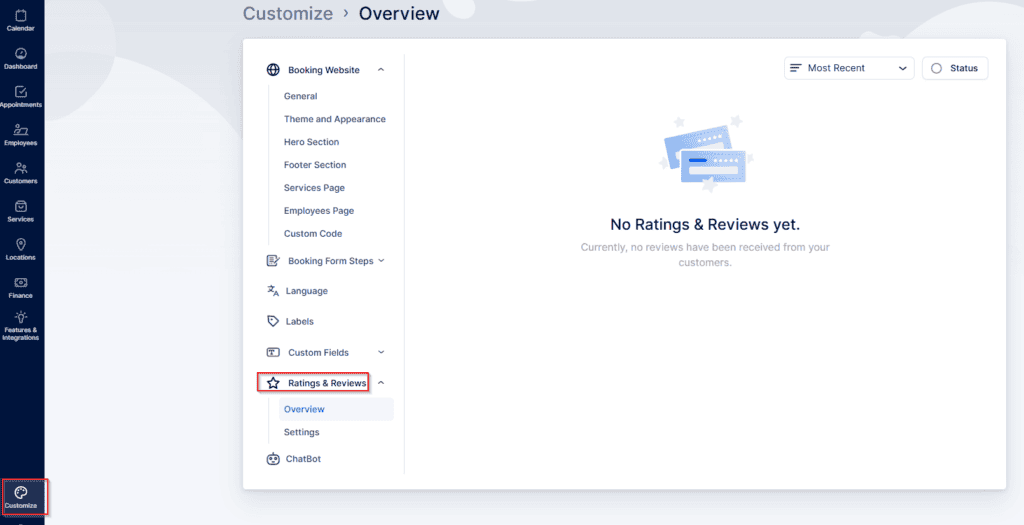Image resolution: width=1024 pixels, height=525 pixels.
Task: Open the Customers sidebar icon
Action: [x=21, y=168]
